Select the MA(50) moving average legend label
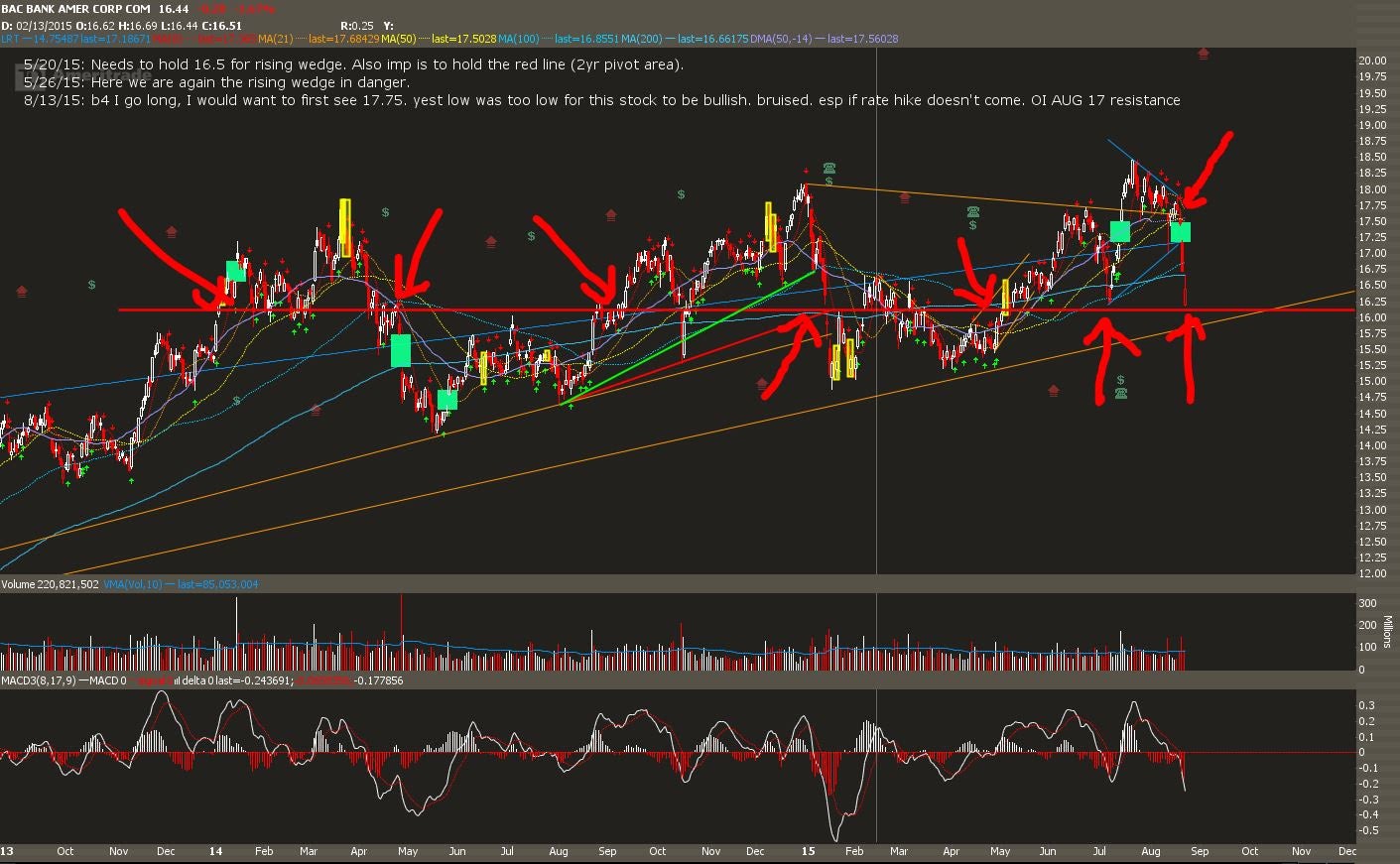The width and height of the screenshot is (1400, 864). [400, 39]
